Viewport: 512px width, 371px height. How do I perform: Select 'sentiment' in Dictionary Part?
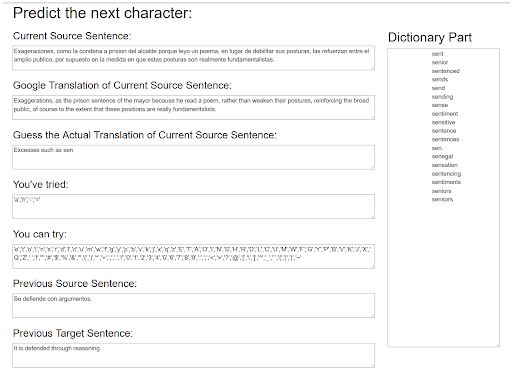click(445, 114)
